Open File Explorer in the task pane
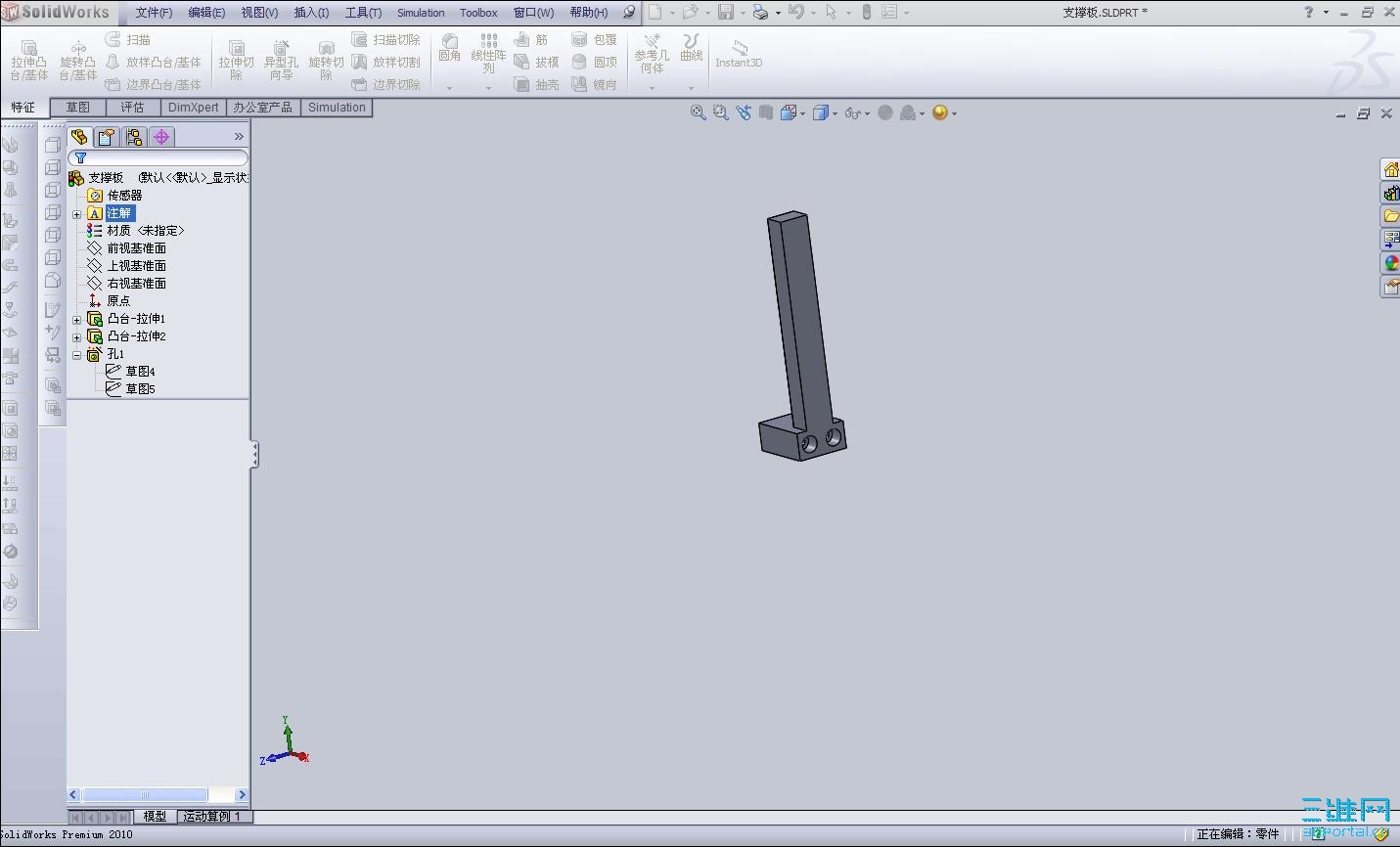Image resolution: width=1400 pixels, height=847 pixels. tap(1390, 216)
